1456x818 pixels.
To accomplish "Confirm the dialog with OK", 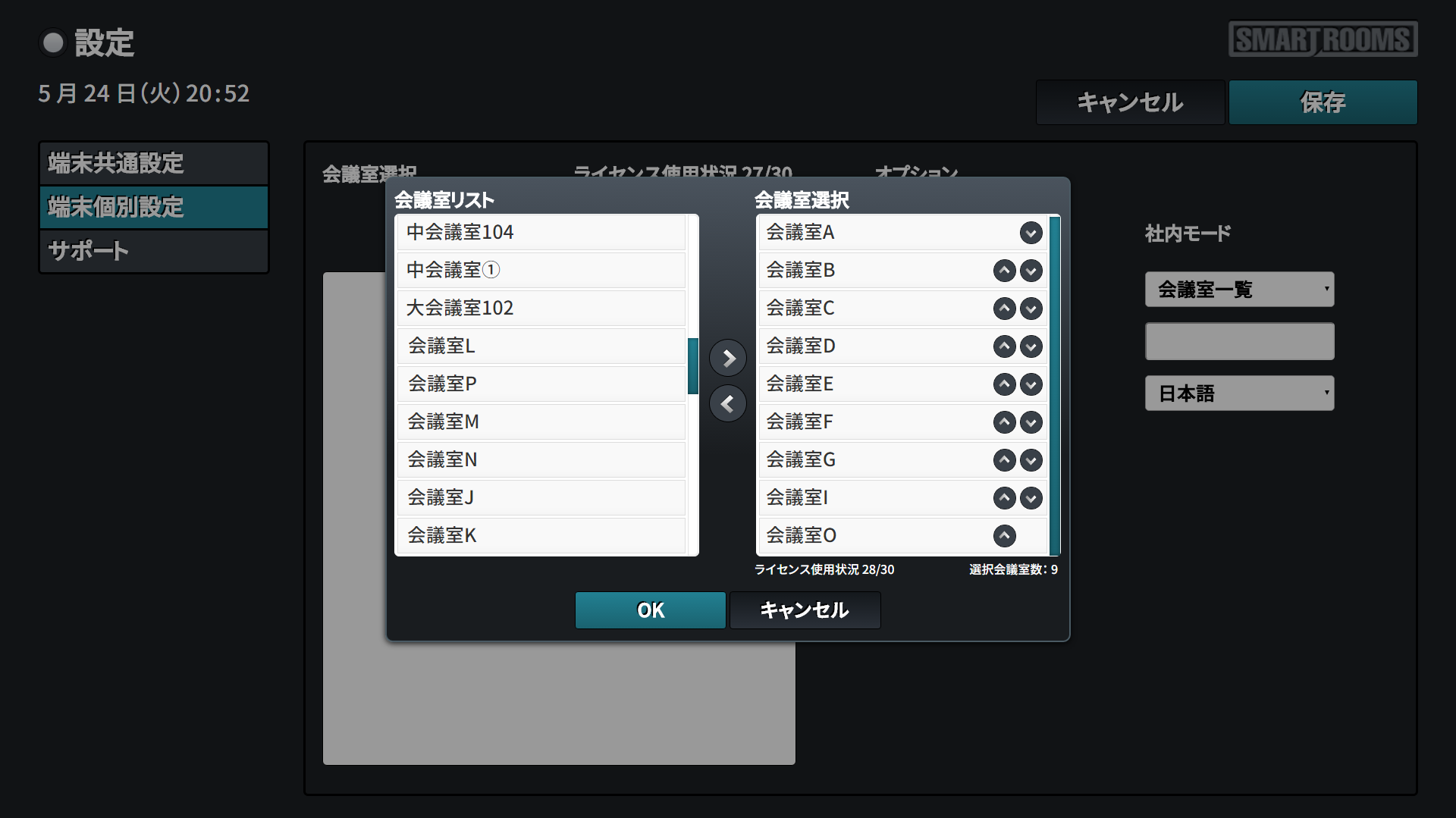I will [x=650, y=610].
